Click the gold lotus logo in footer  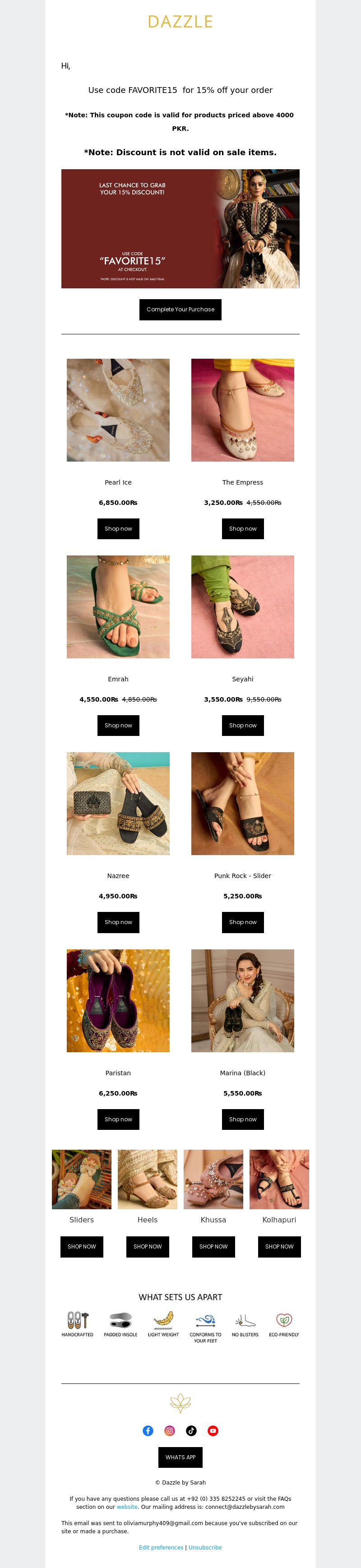[180, 1403]
